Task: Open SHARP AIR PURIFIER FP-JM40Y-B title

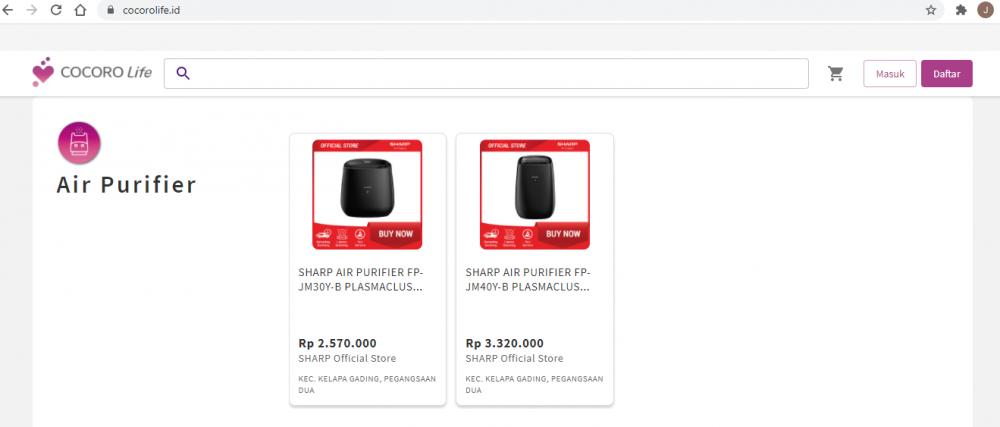Action: click(527, 279)
